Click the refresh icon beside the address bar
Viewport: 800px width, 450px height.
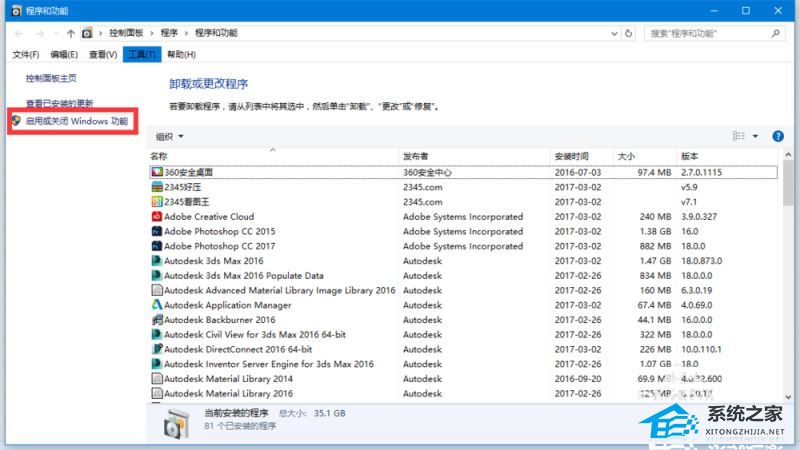pyautogui.click(x=629, y=33)
